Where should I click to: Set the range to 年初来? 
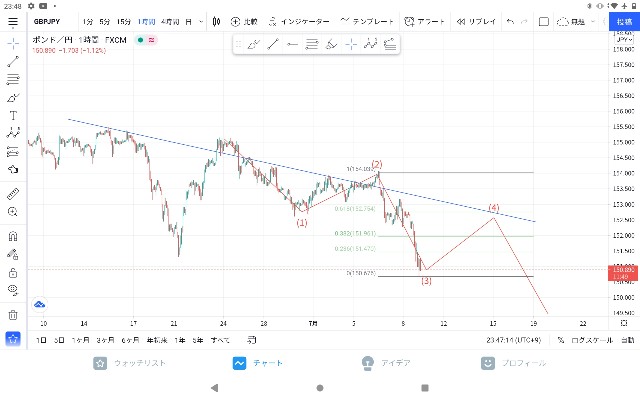point(157,340)
